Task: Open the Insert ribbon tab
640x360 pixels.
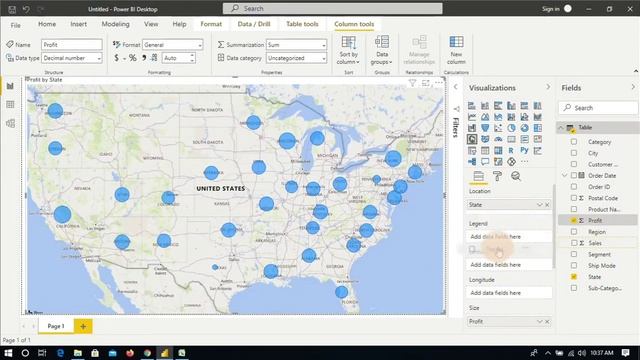Action: click(78, 24)
